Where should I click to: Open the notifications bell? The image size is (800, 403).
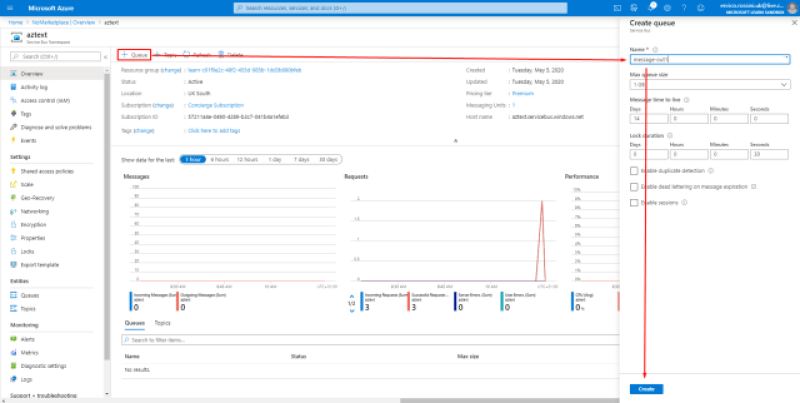click(x=651, y=8)
